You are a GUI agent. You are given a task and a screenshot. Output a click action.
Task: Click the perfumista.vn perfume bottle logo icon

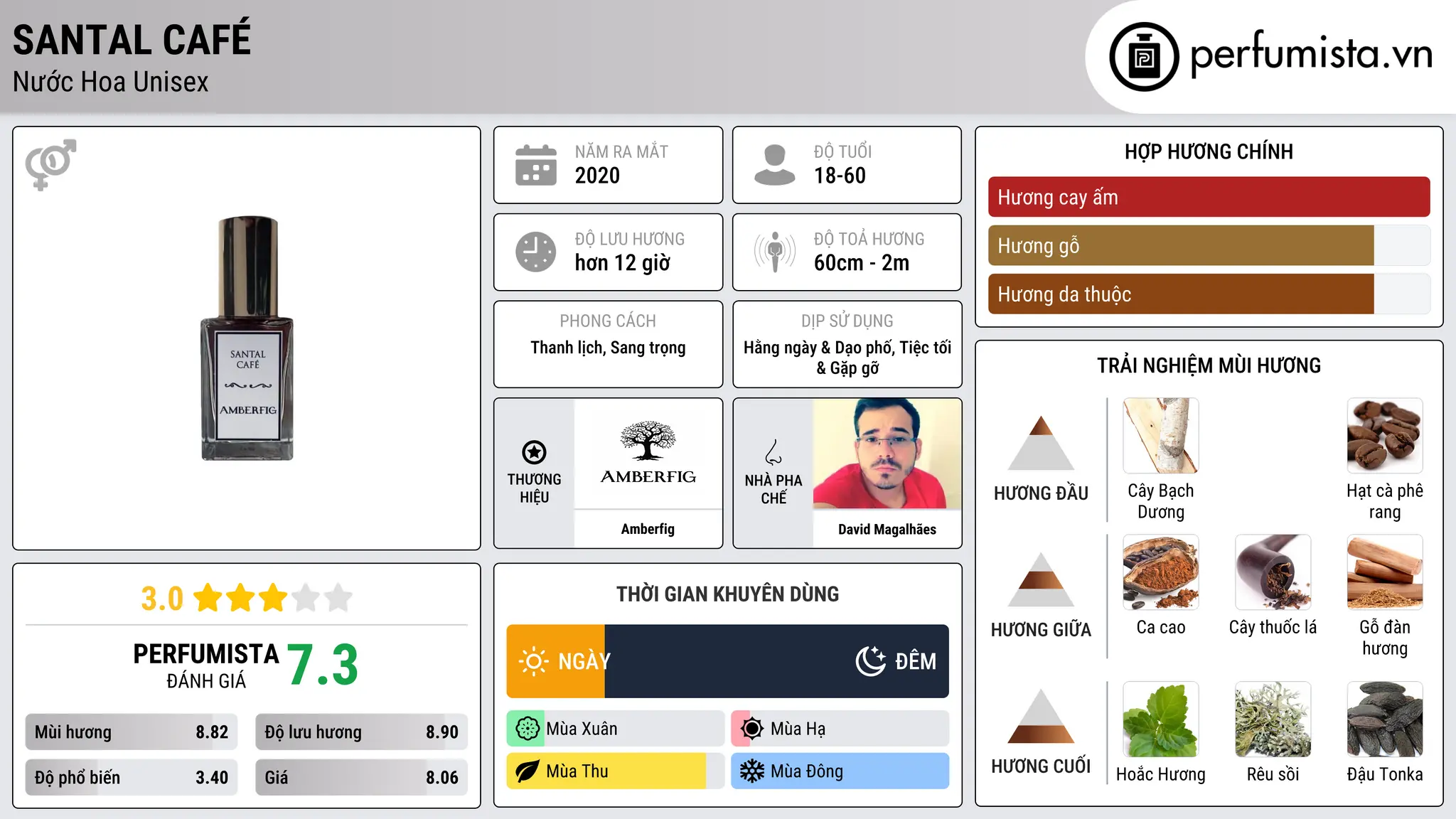1144,57
